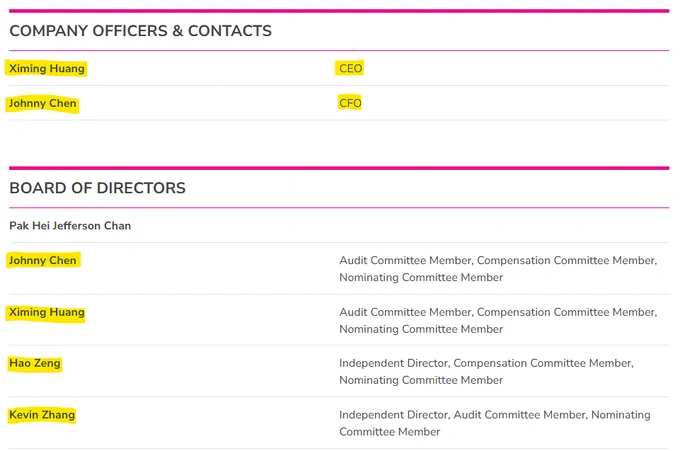Image resolution: width=680 pixels, height=451 pixels.
Task: Select Ximing Huang under Board of Directors
Action: click(47, 312)
